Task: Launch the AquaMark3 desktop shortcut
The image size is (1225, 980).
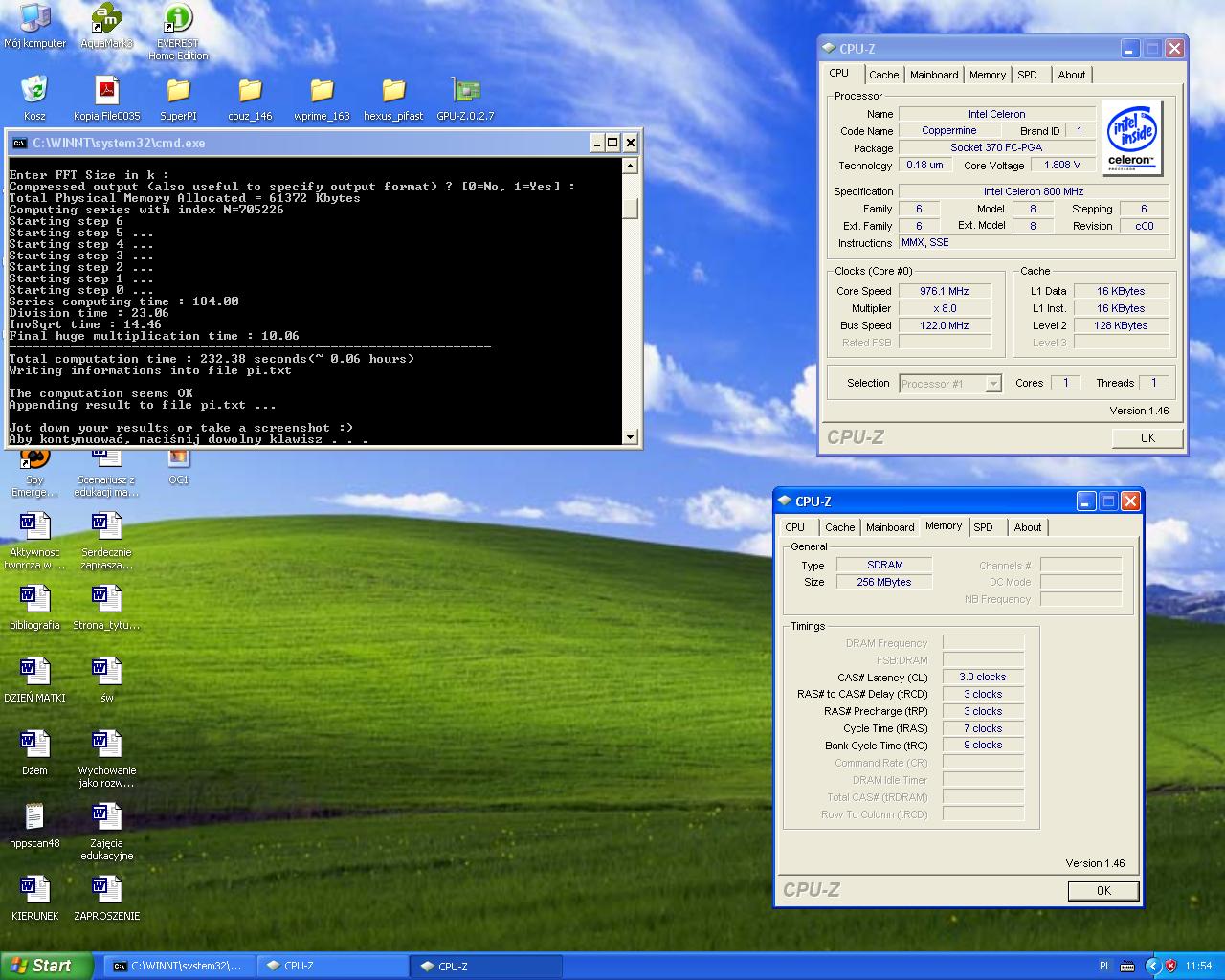Action: click(106, 25)
